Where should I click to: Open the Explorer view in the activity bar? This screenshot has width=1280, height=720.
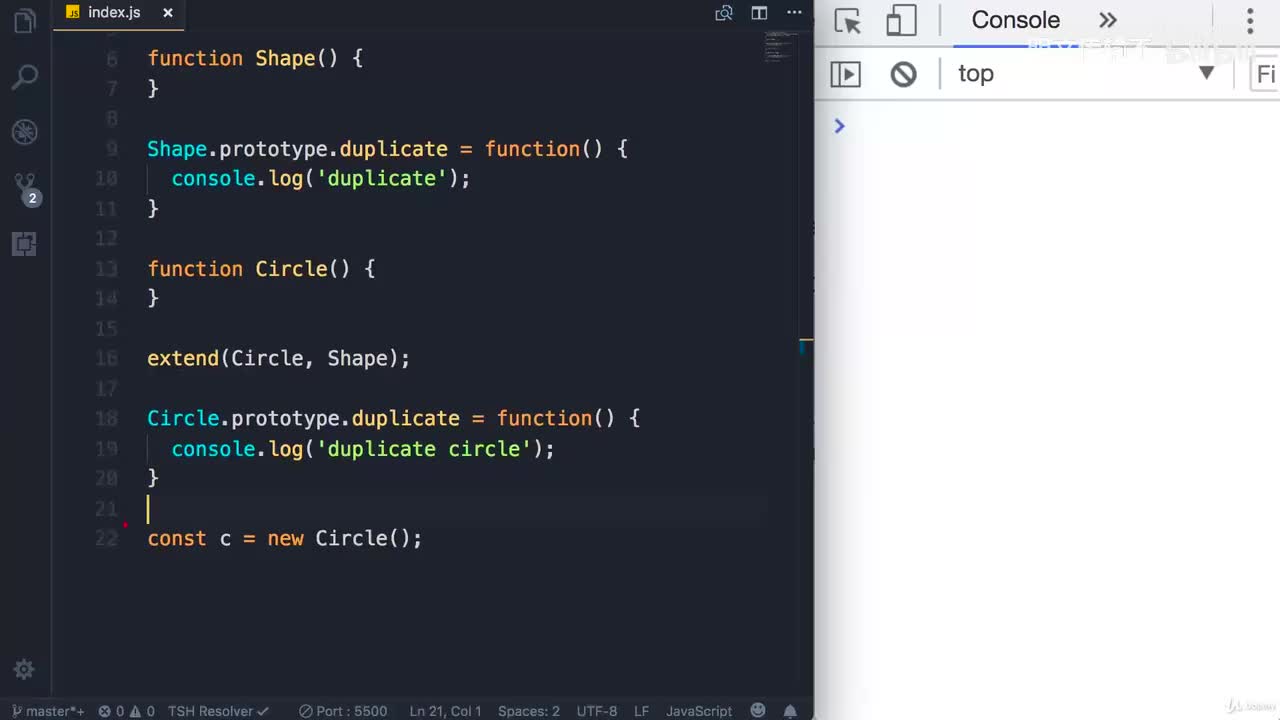tap(25, 21)
